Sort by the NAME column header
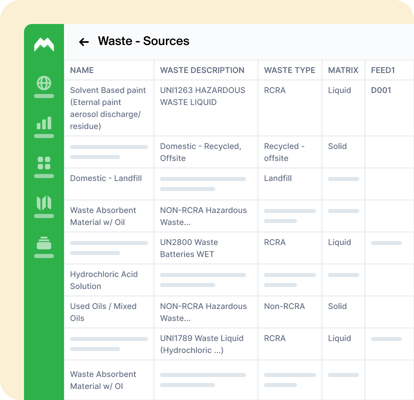Viewport: 414px width, 400px height. tap(82, 70)
